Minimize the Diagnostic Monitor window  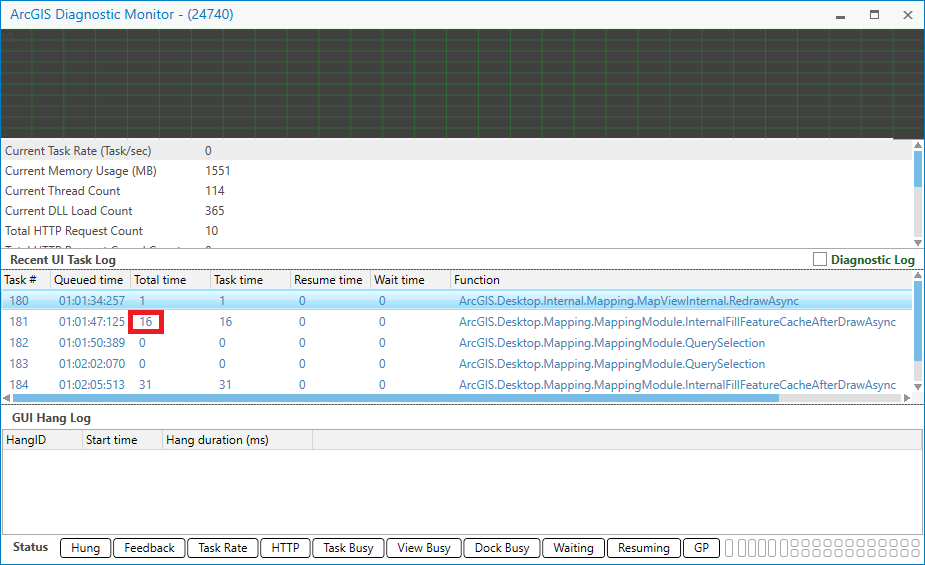841,15
